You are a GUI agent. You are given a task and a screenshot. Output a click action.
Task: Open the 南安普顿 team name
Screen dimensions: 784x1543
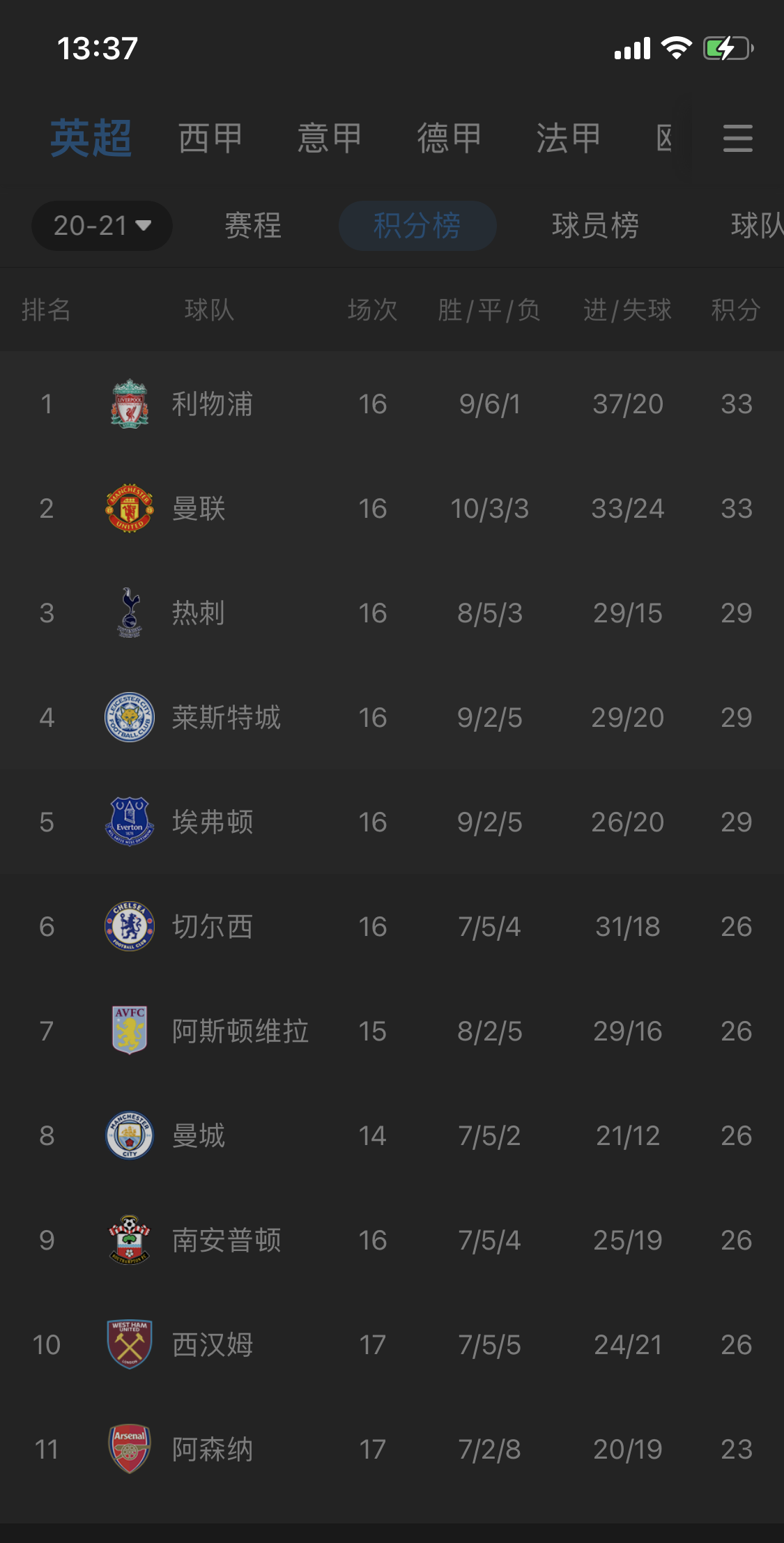(x=226, y=1240)
